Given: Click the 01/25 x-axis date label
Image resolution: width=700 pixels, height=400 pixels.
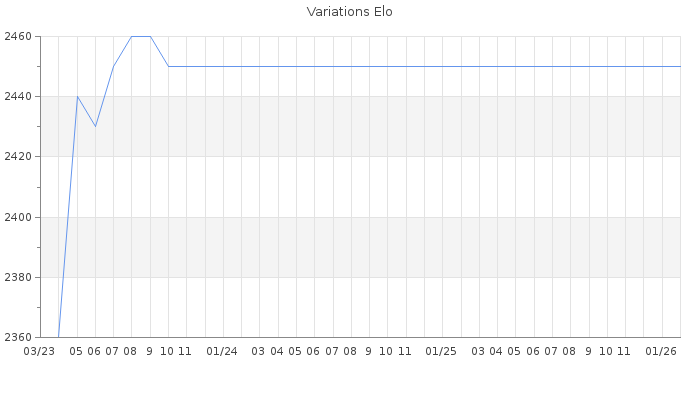Looking at the screenshot, I should pyautogui.click(x=441, y=351).
